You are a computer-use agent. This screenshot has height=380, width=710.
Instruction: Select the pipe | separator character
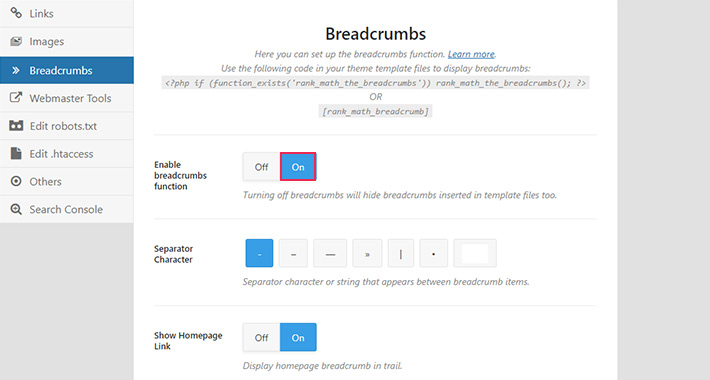click(401, 253)
